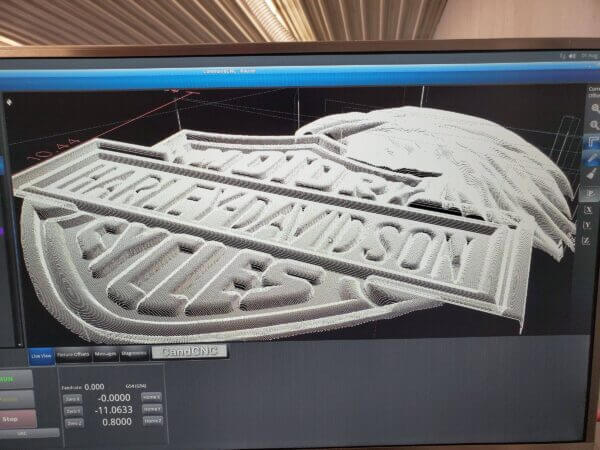Click the green RUN button
This screenshot has width=600, height=450.
coord(15,380)
